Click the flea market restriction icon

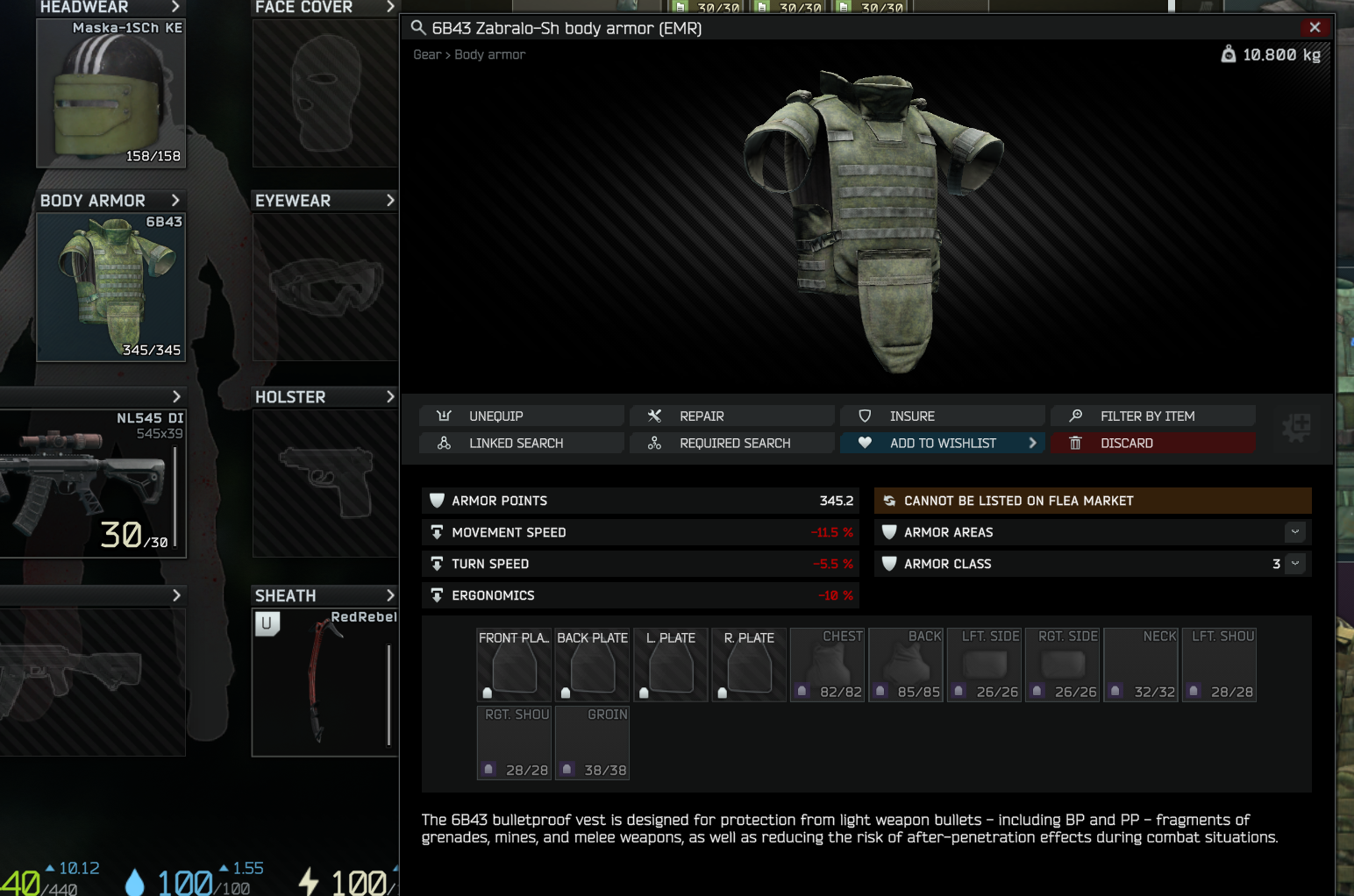pyautogui.click(x=889, y=501)
